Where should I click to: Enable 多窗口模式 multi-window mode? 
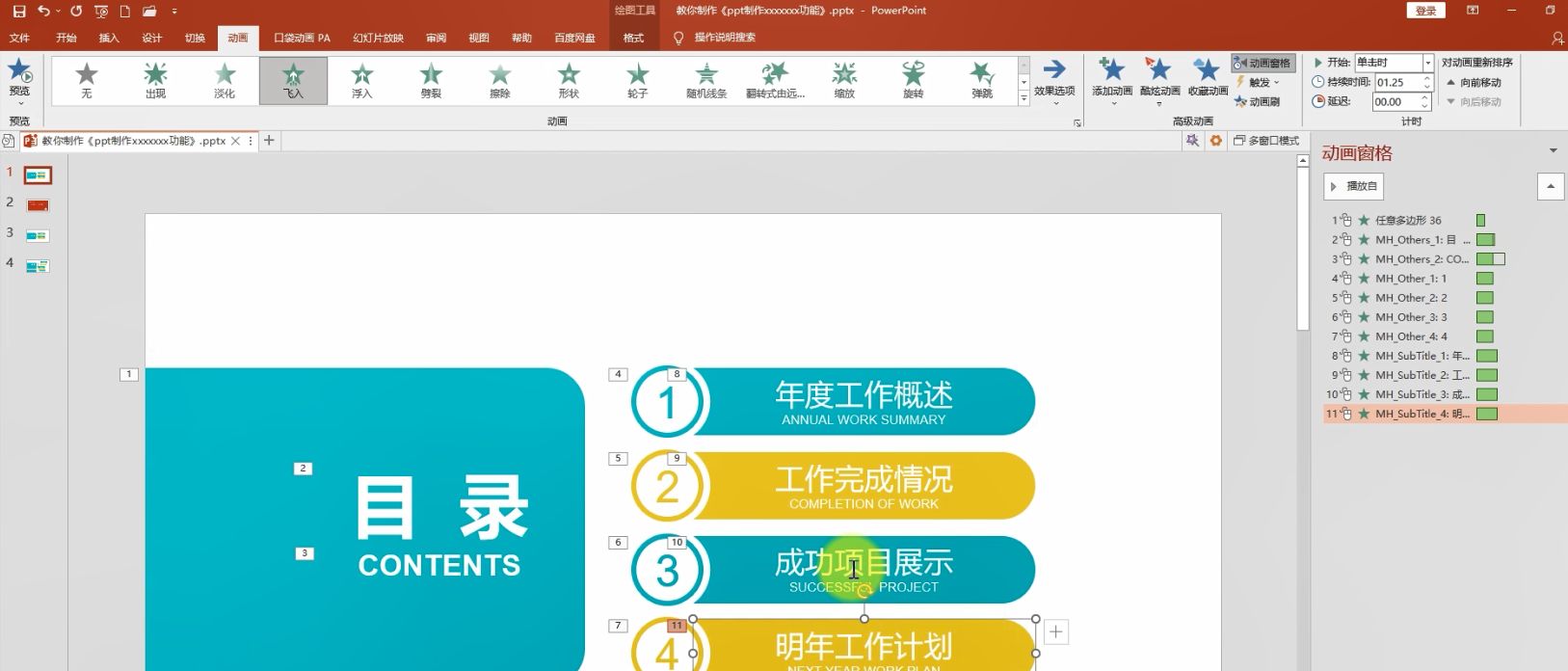pyautogui.click(x=1266, y=141)
